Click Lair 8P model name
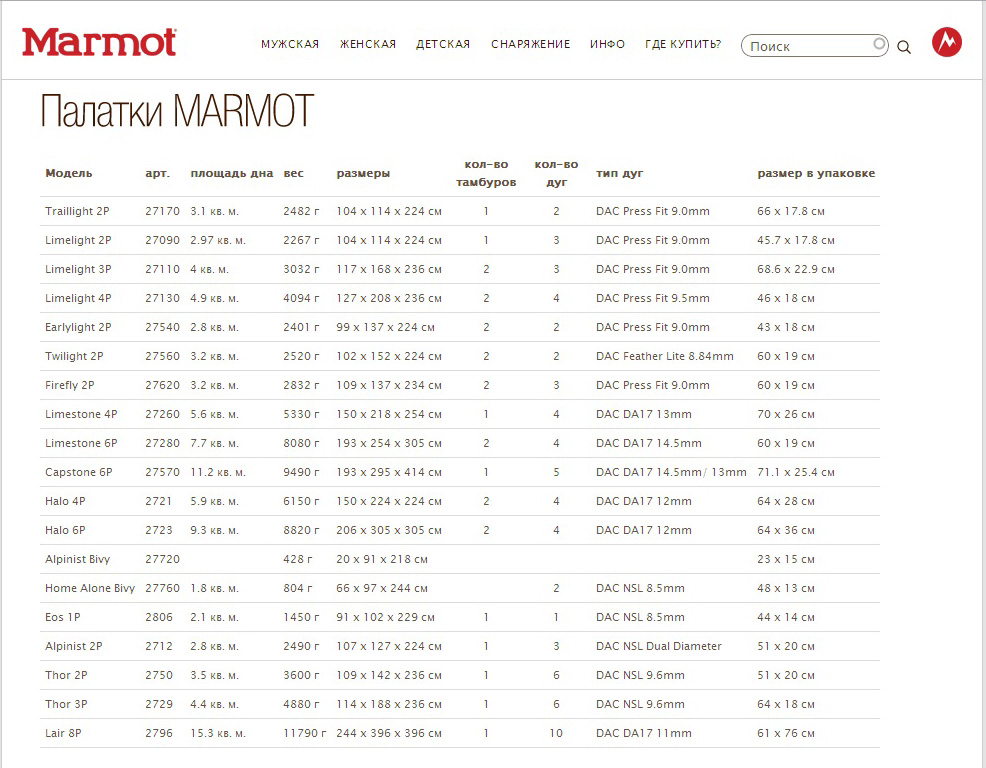 point(63,733)
